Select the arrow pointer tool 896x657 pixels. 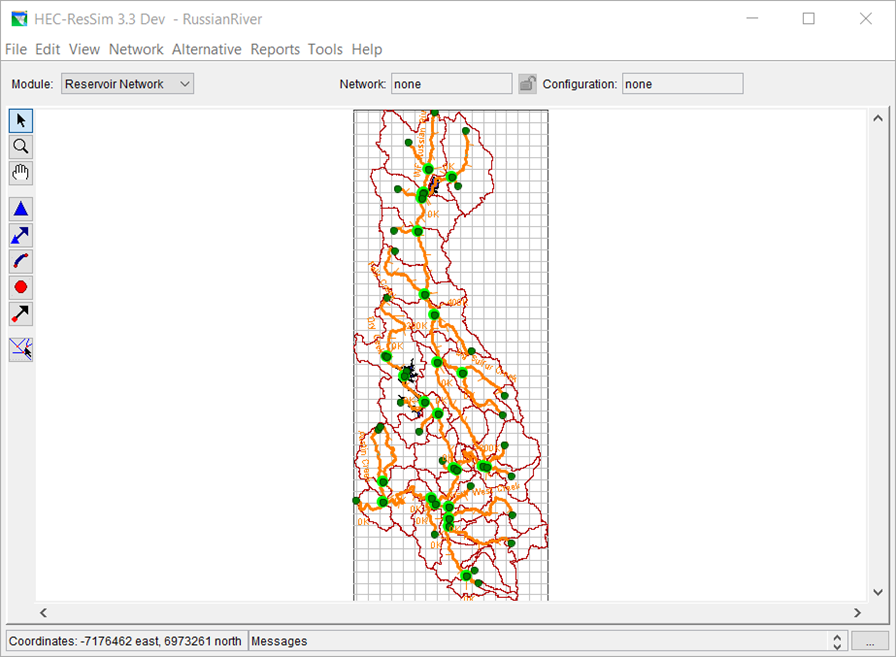click(21, 121)
